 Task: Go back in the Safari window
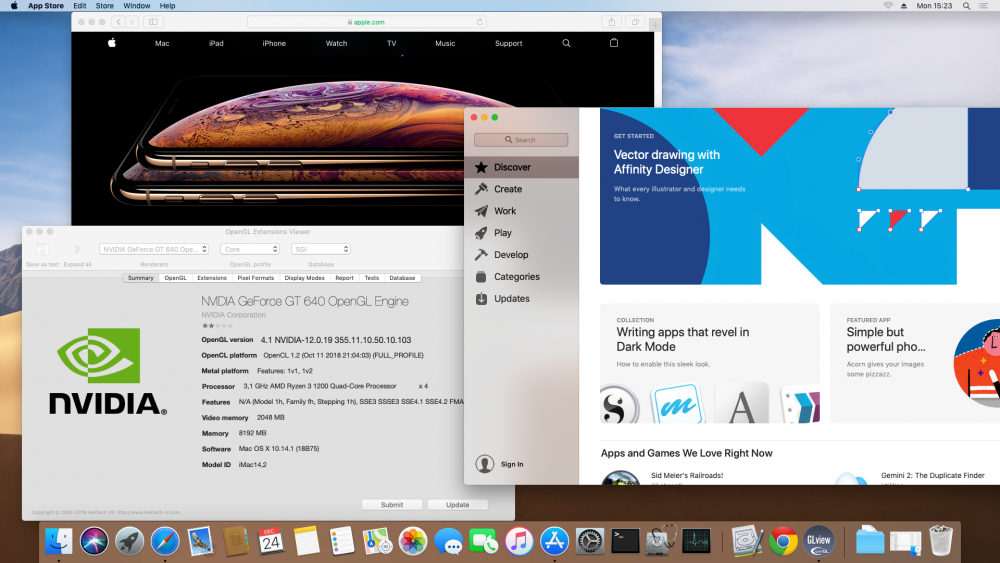coord(119,22)
